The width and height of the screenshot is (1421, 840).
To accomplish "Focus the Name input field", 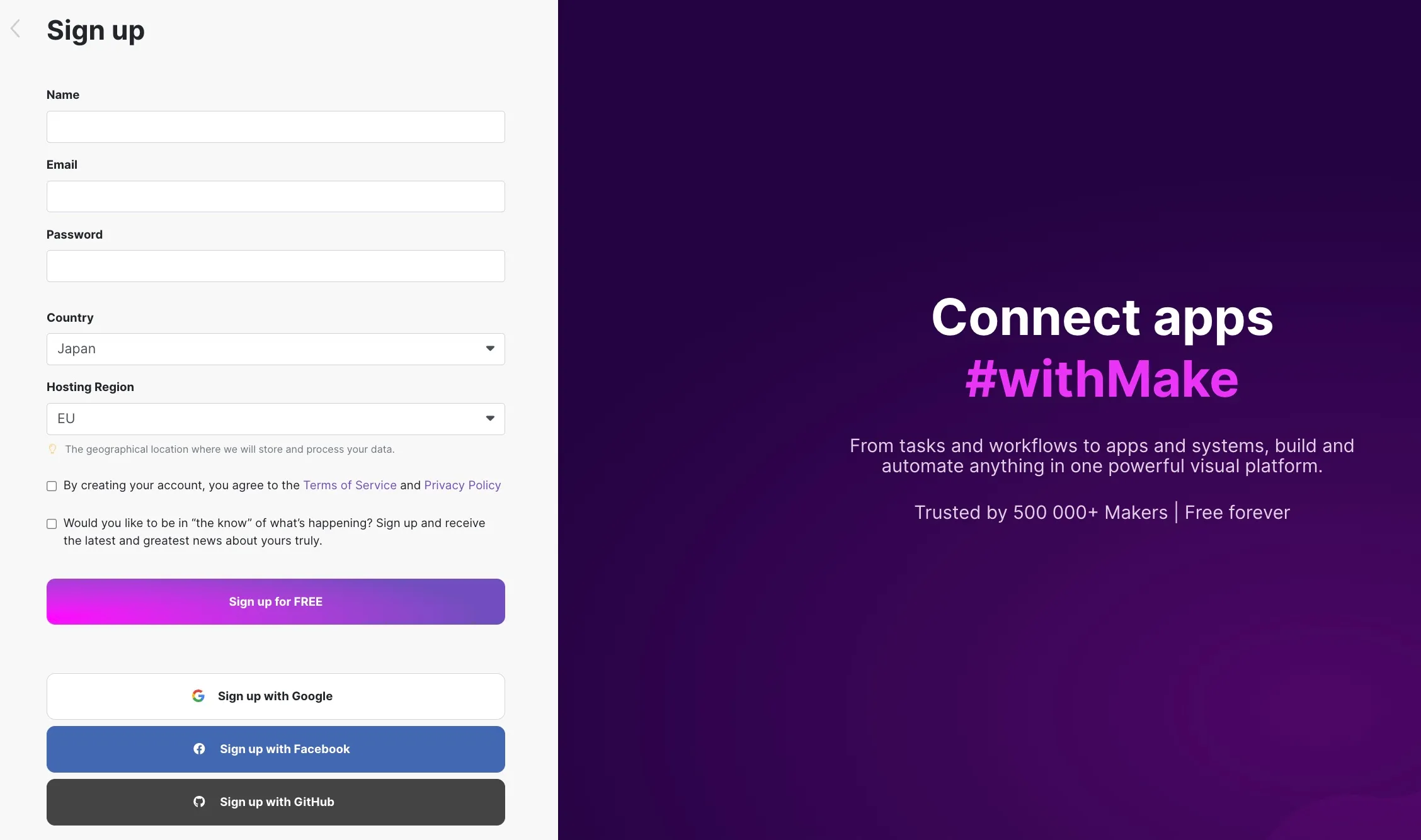I will [x=275, y=127].
